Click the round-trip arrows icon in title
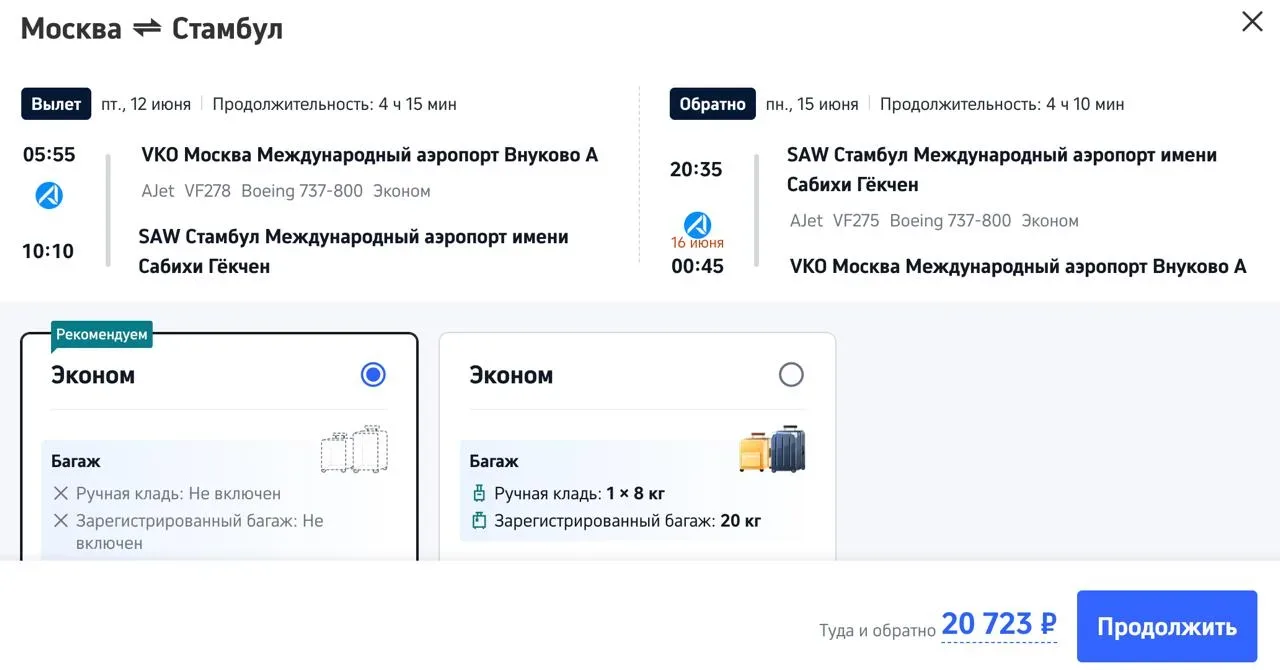The width and height of the screenshot is (1280, 670). pos(147,29)
